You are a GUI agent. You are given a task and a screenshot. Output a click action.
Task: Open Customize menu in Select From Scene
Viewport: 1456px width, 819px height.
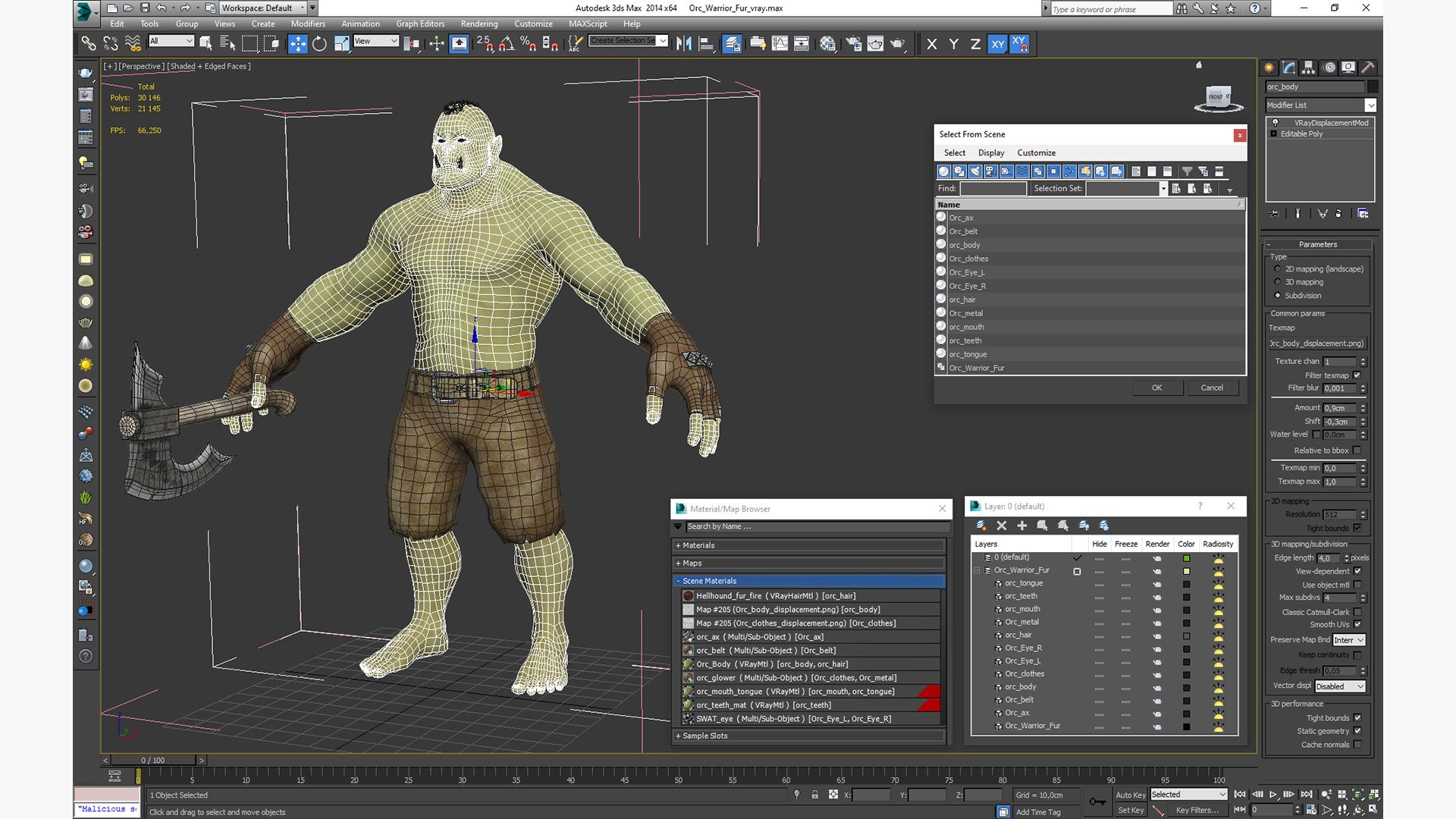coord(1036,152)
